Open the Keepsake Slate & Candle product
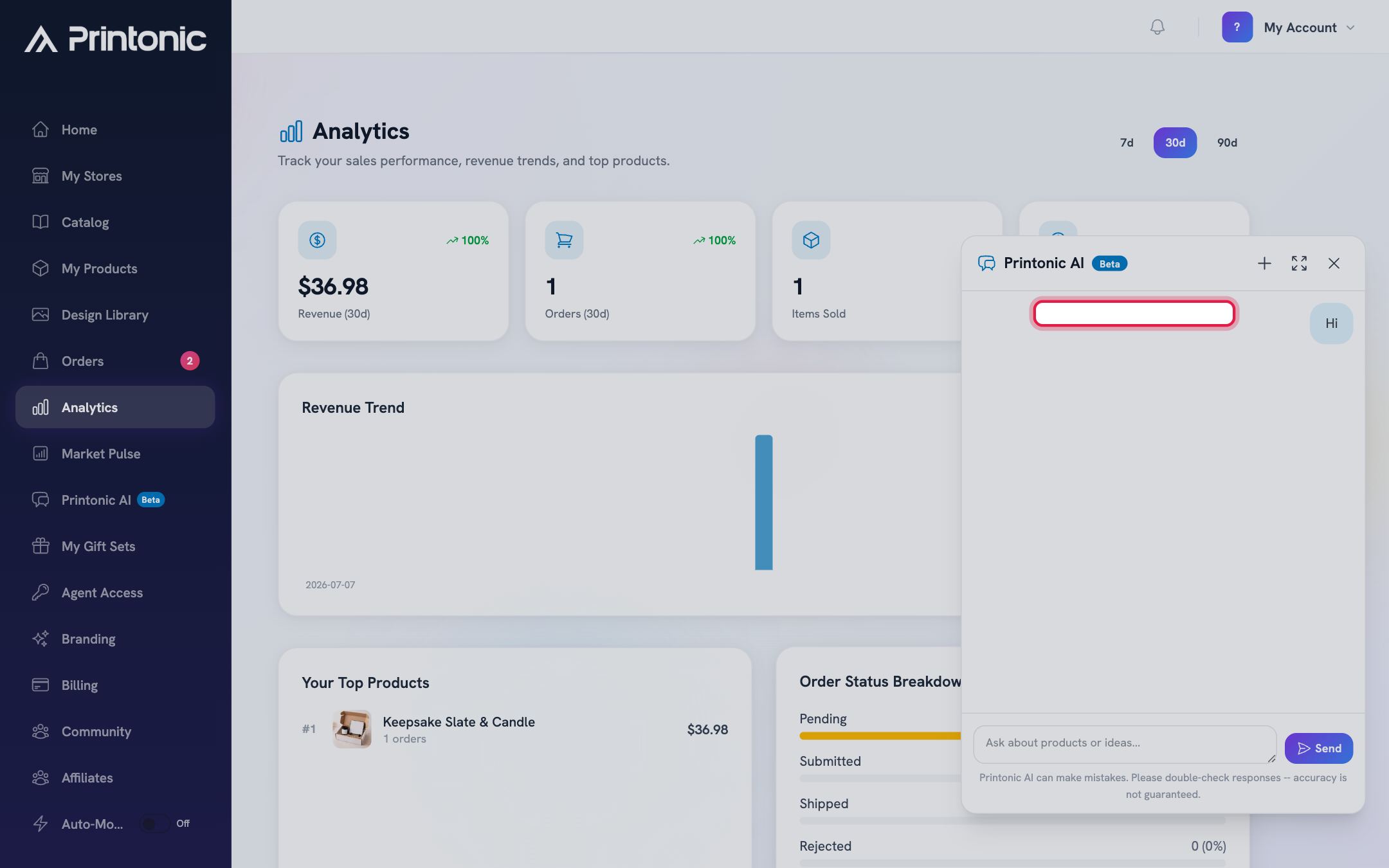Viewport: 1389px width, 868px height. click(x=458, y=722)
